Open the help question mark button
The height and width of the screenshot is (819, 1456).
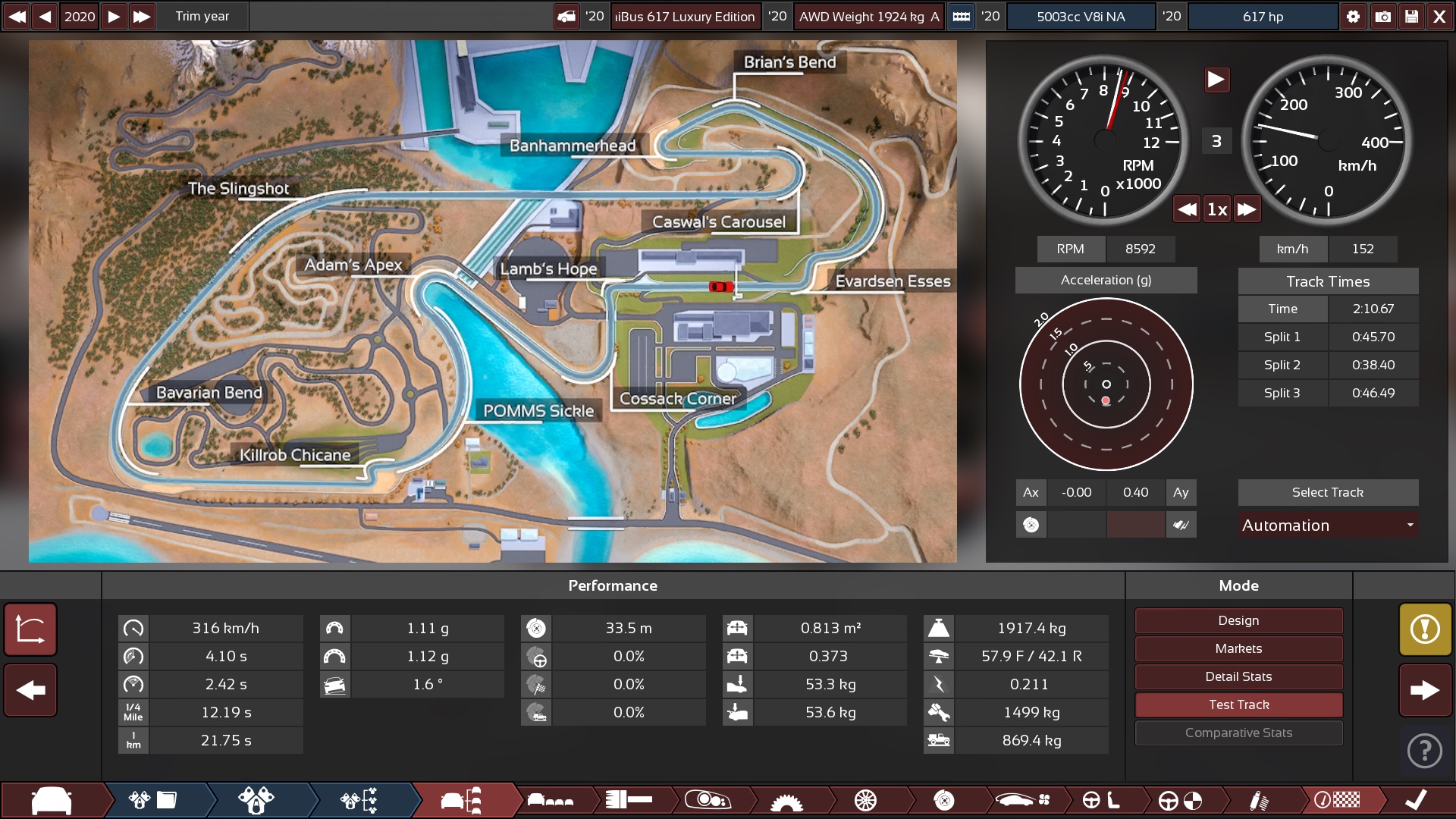point(1425,751)
